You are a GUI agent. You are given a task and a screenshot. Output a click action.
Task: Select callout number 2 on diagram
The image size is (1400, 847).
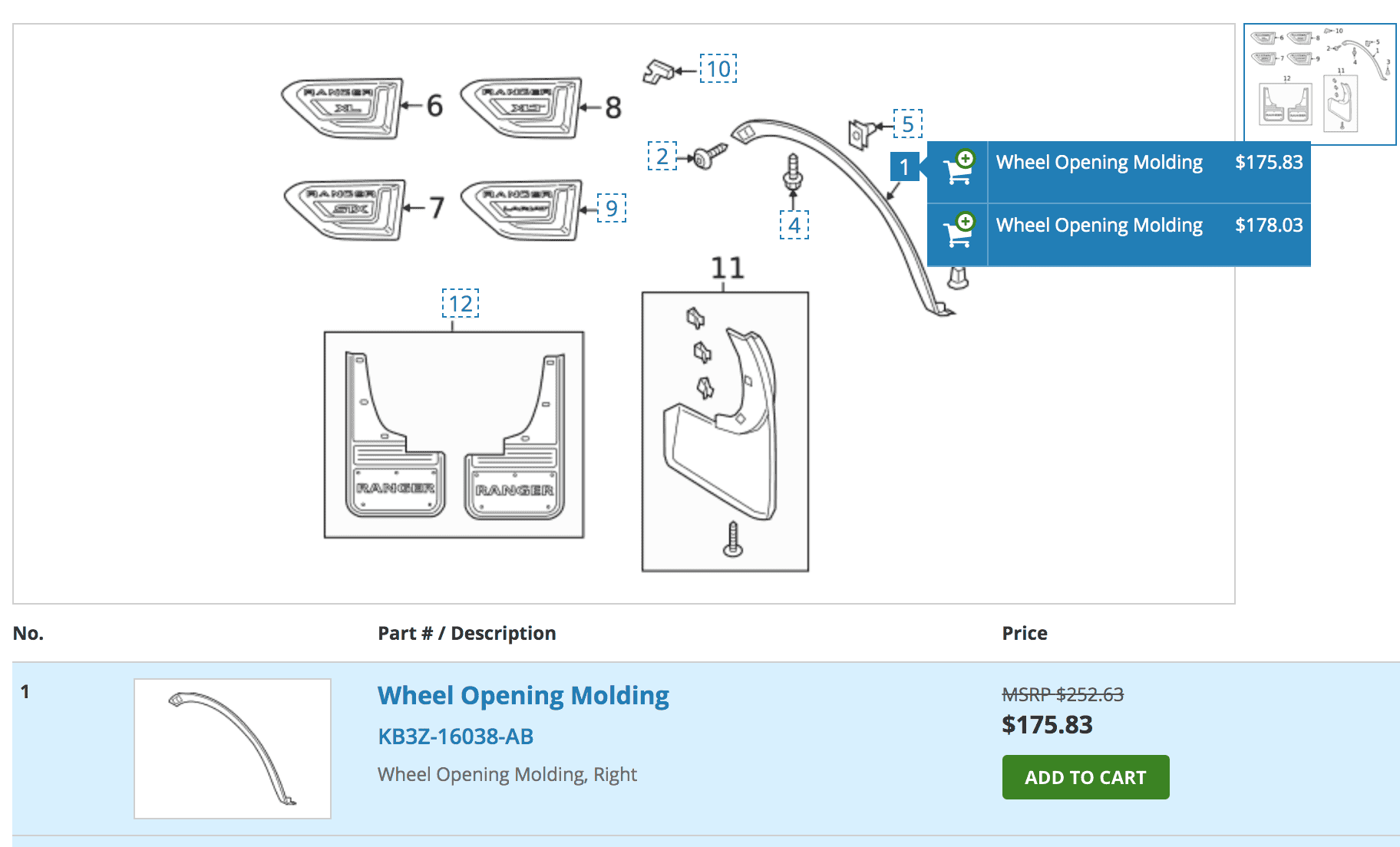coord(662,157)
